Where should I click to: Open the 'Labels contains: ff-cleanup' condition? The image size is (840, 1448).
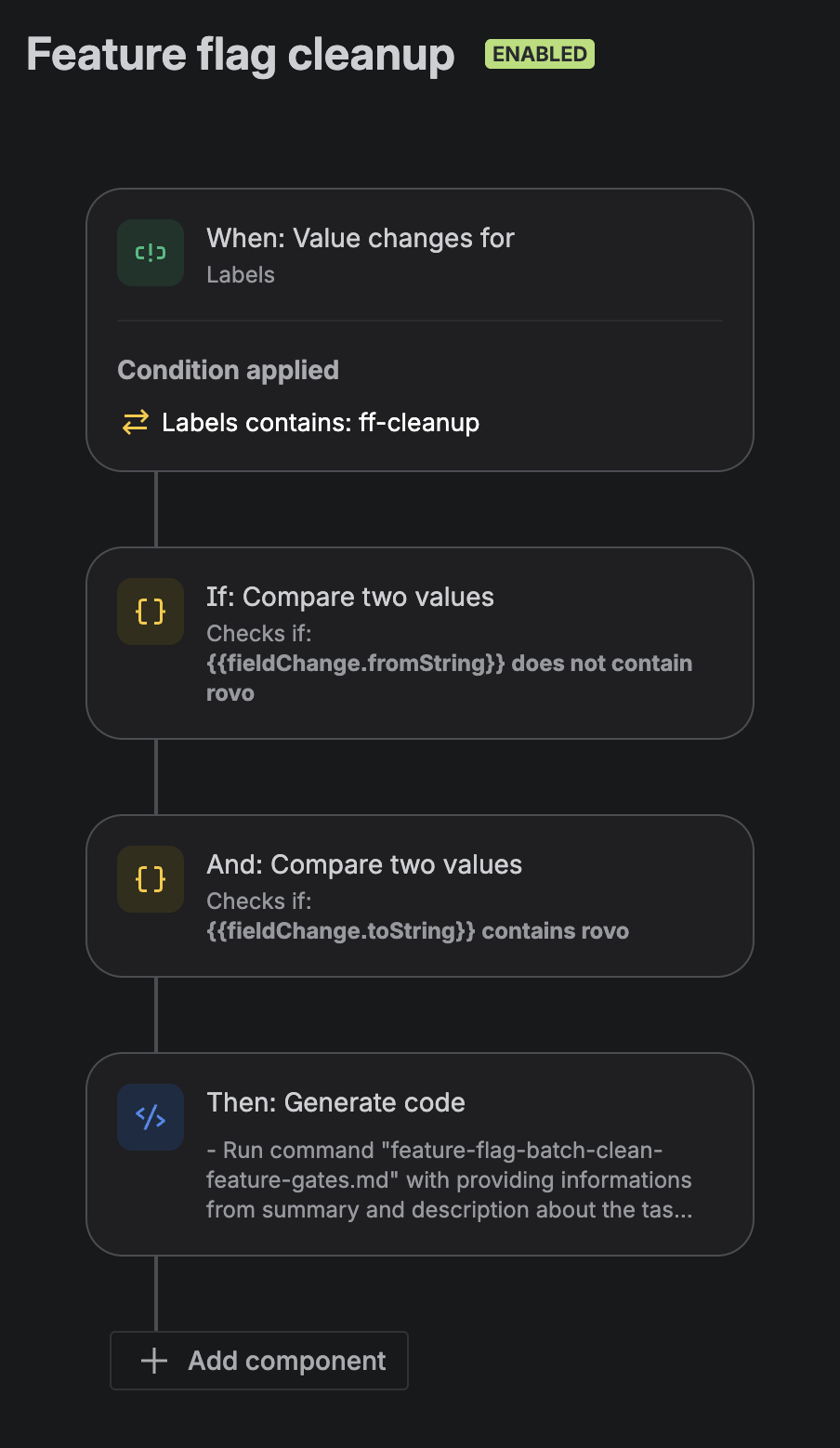[321, 423]
